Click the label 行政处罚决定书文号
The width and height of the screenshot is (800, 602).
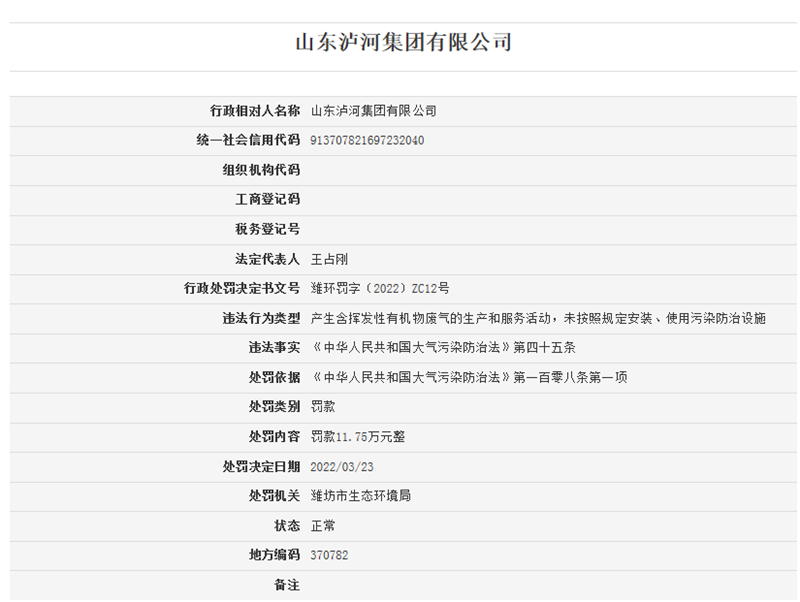pyautogui.click(x=242, y=289)
